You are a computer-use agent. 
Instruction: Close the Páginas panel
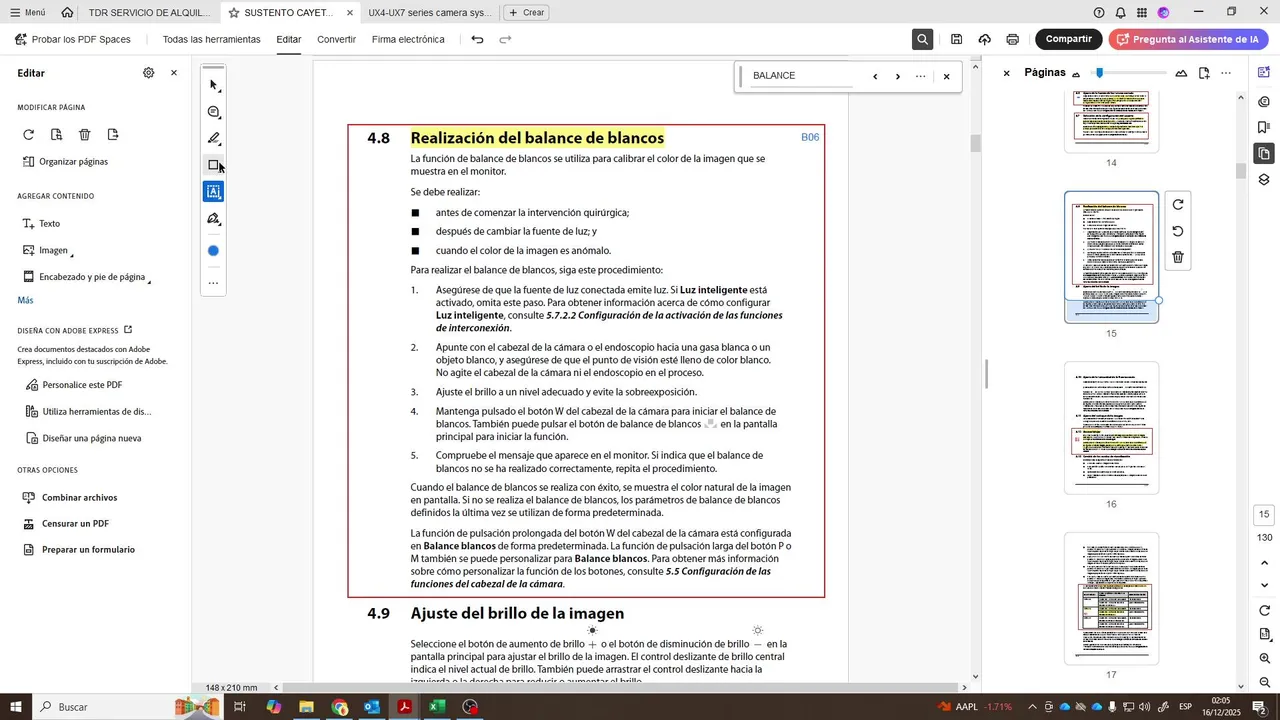pyautogui.click(x=1007, y=73)
